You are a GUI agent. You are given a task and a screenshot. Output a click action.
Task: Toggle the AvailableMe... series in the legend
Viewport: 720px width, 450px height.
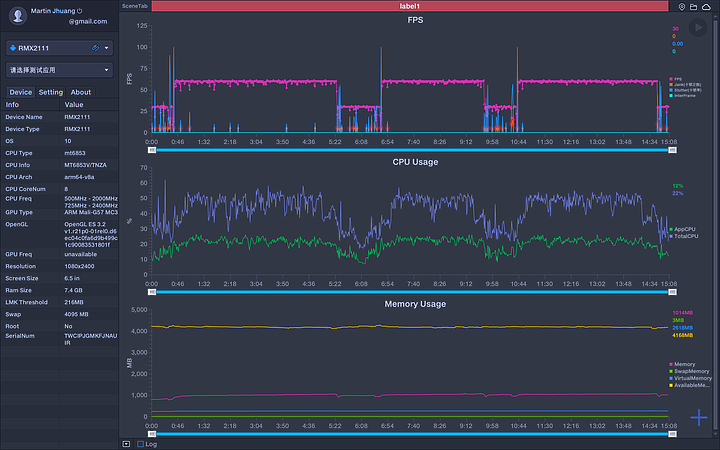689,385
